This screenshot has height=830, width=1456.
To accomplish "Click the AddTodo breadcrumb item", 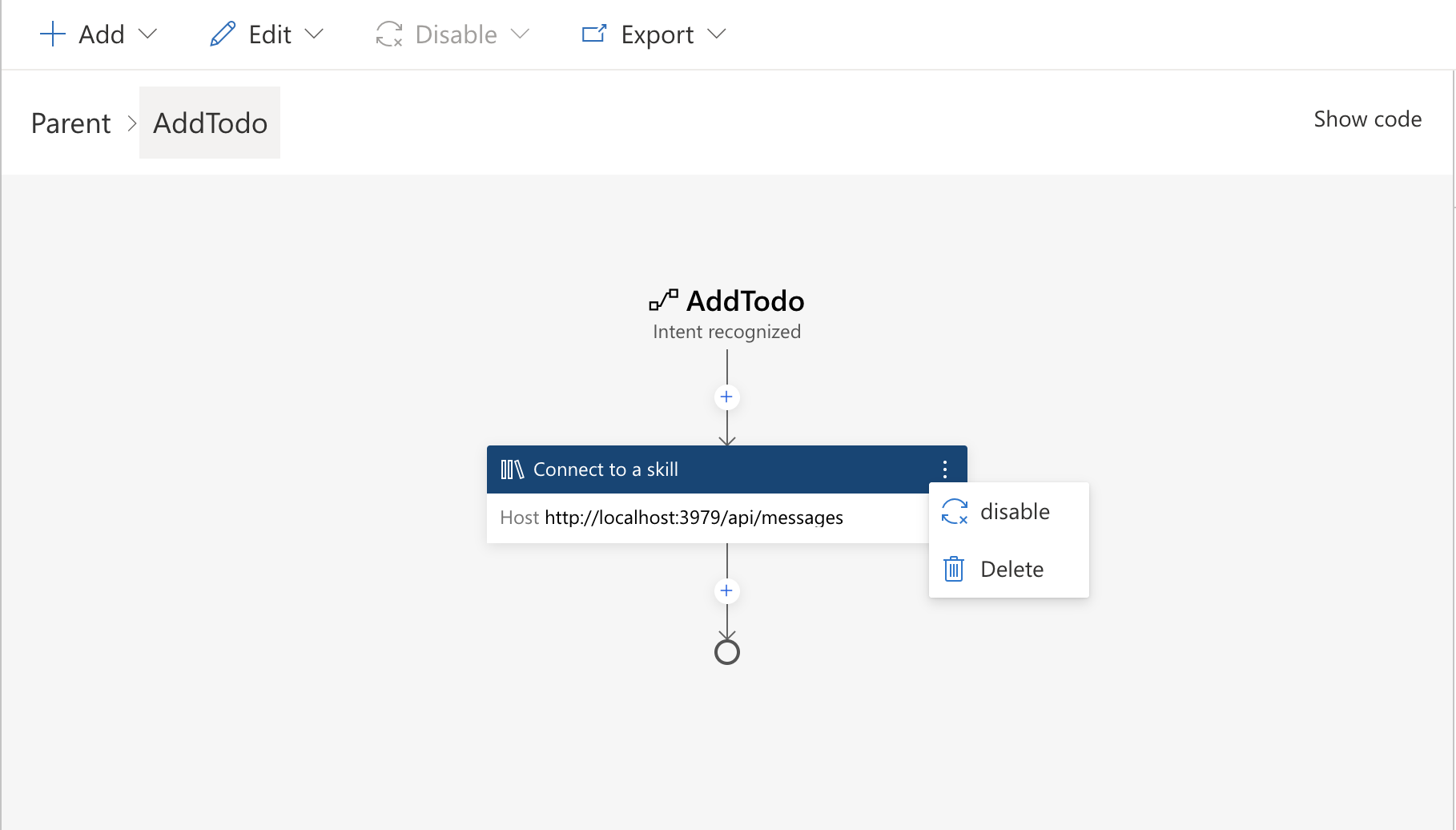I will point(210,123).
